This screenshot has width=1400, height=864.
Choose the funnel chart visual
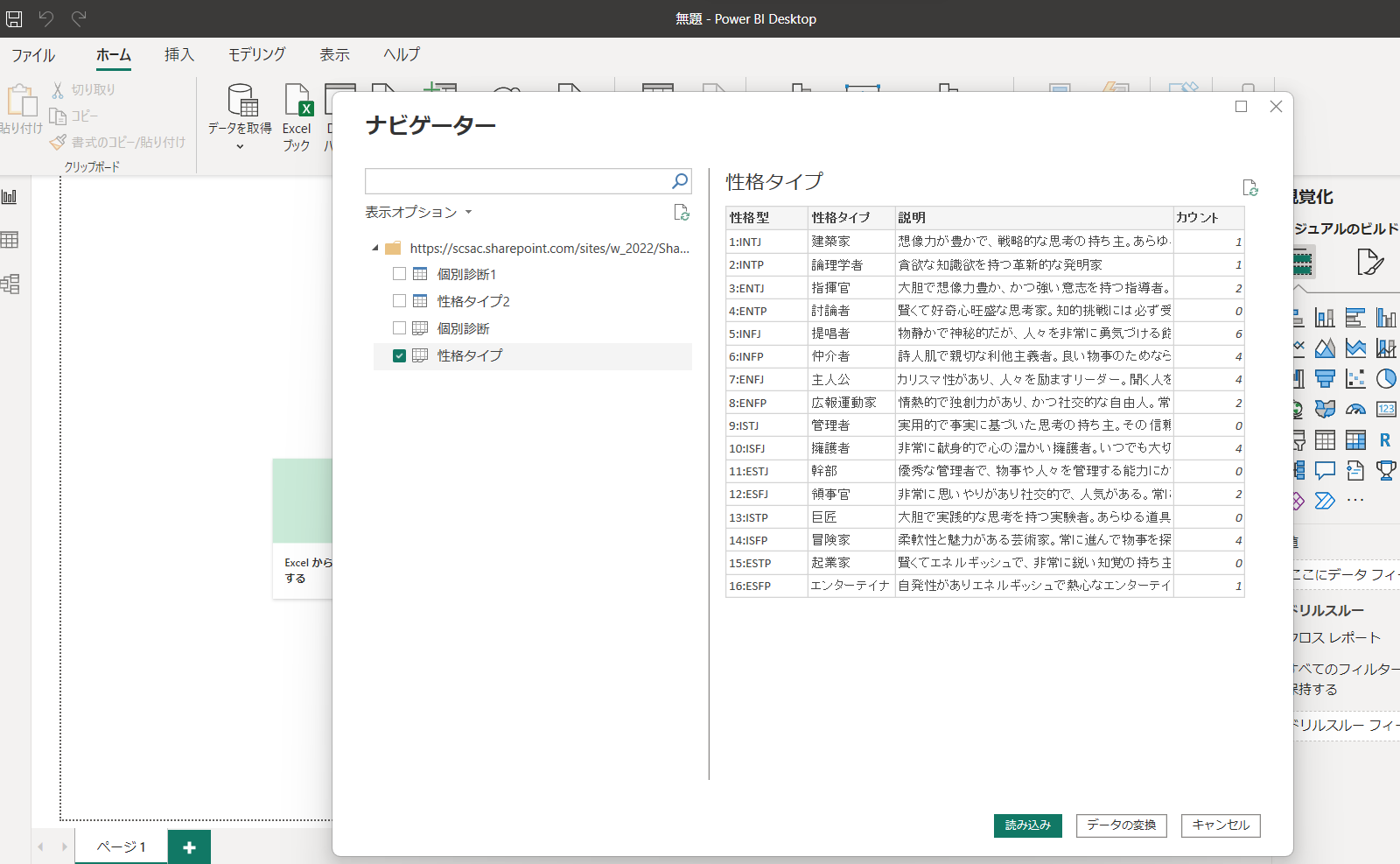[x=1326, y=379]
